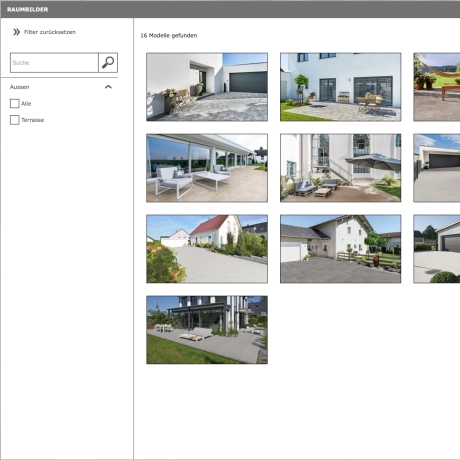The height and width of the screenshot is (460, 460).
Task: Open the modern glass house terrace thumbnail
Action: [x=207, y=330]
